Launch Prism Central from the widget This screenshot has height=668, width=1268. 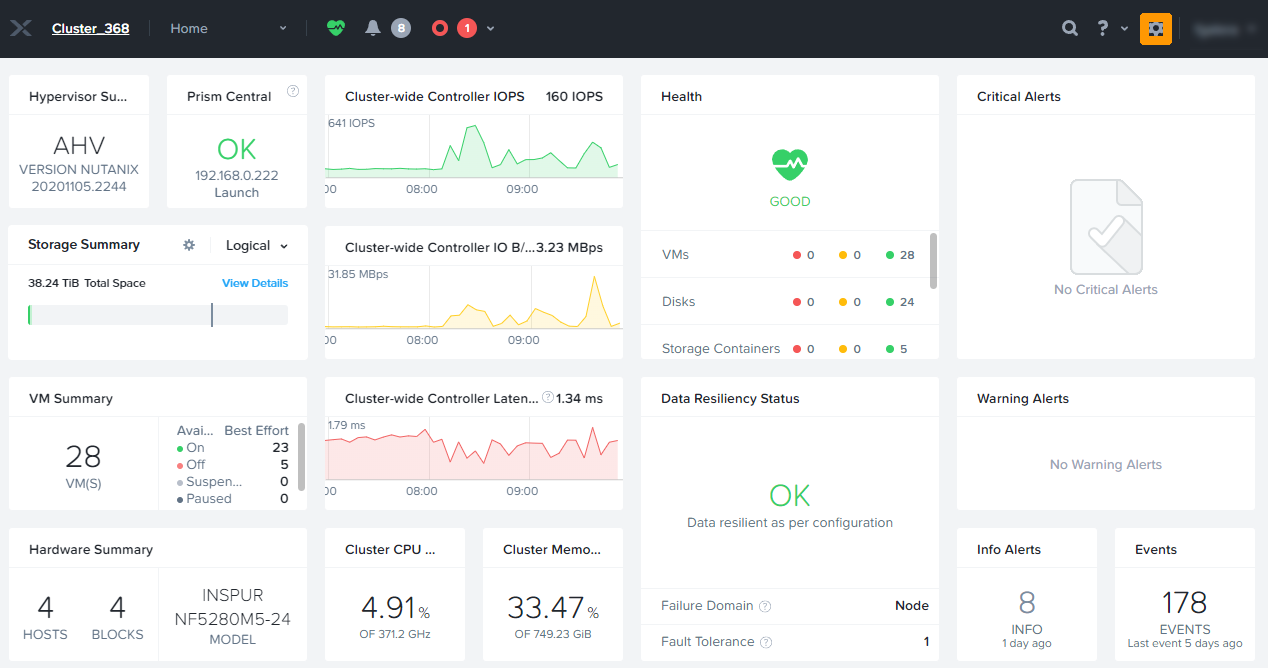(x=237, y=193)
